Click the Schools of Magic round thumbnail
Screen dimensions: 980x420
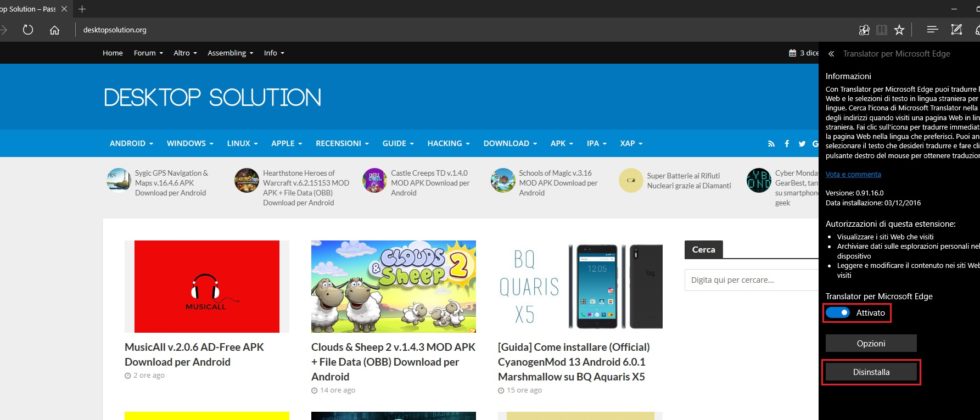(502, 180)
